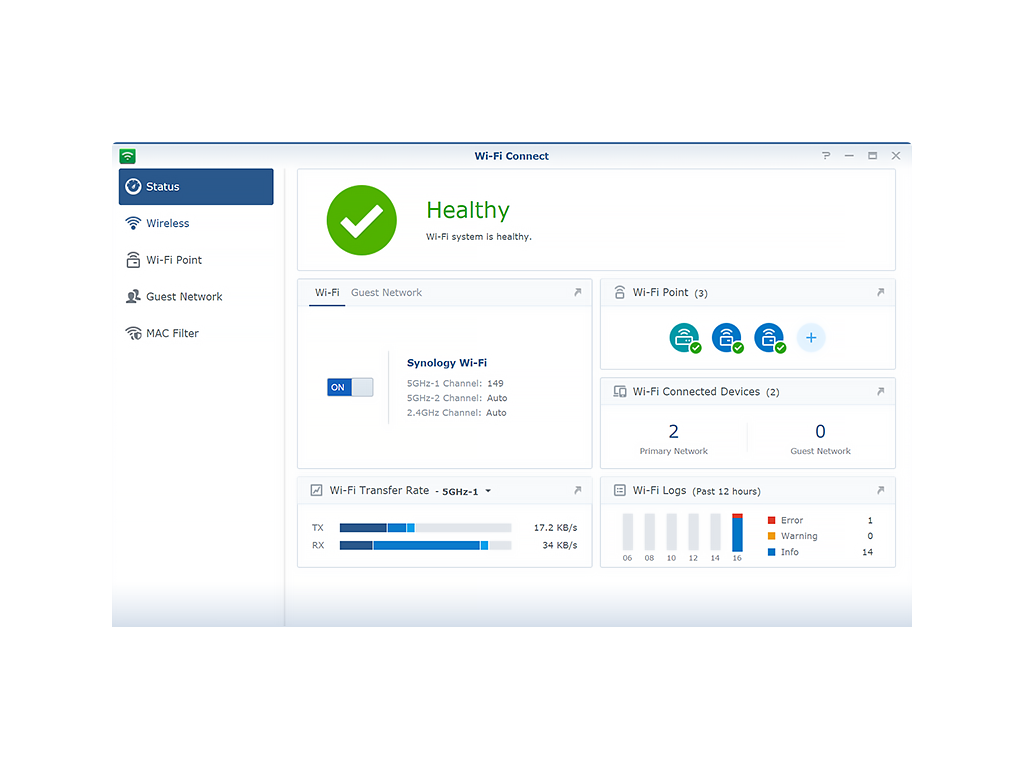The image size is (1024, 768).
Task: Click the Primary Network device count
Action: click(x=673, y=431)
